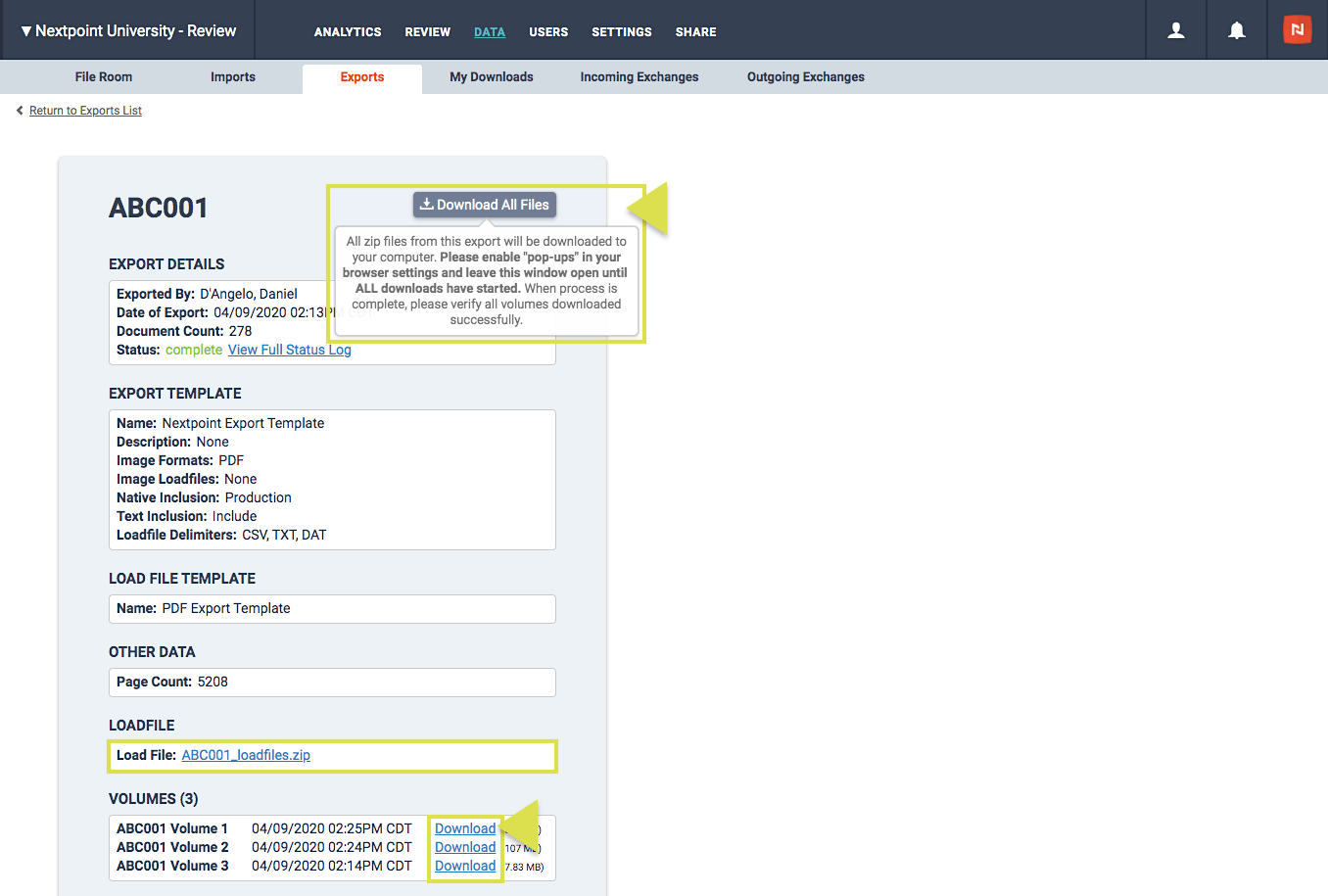Click the 'Name: Nextpoint Export Template' row
Viewport: 1328px width, 896px height.
(x=220, y=423)
